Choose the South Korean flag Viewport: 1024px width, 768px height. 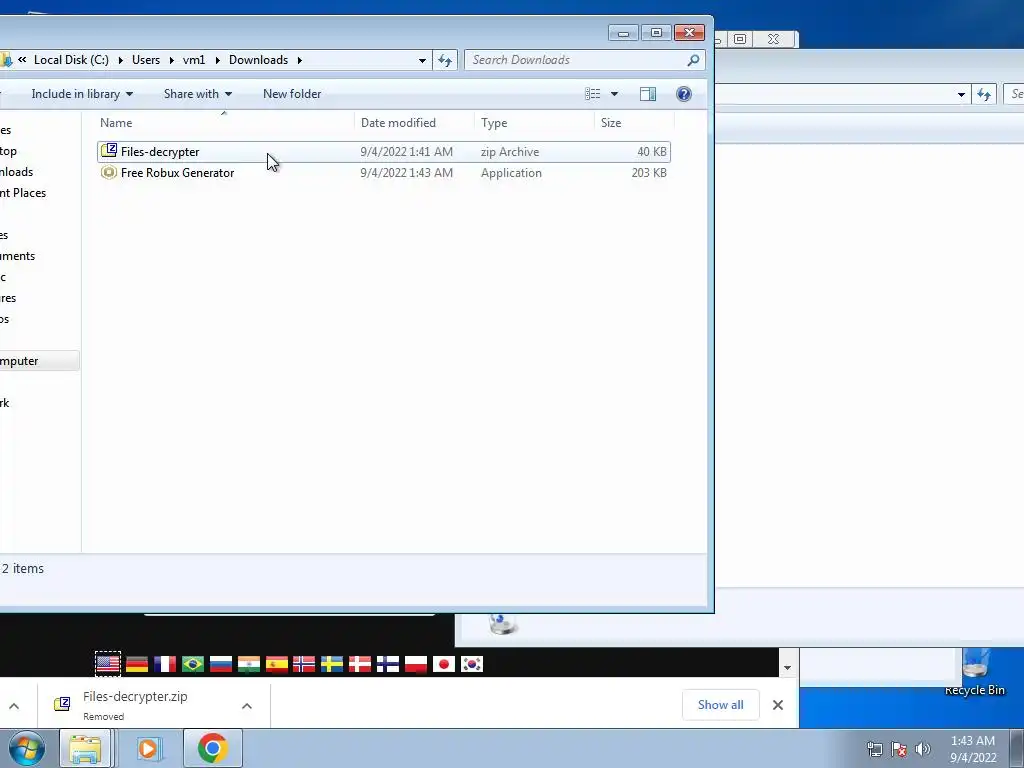click(472, 664)
